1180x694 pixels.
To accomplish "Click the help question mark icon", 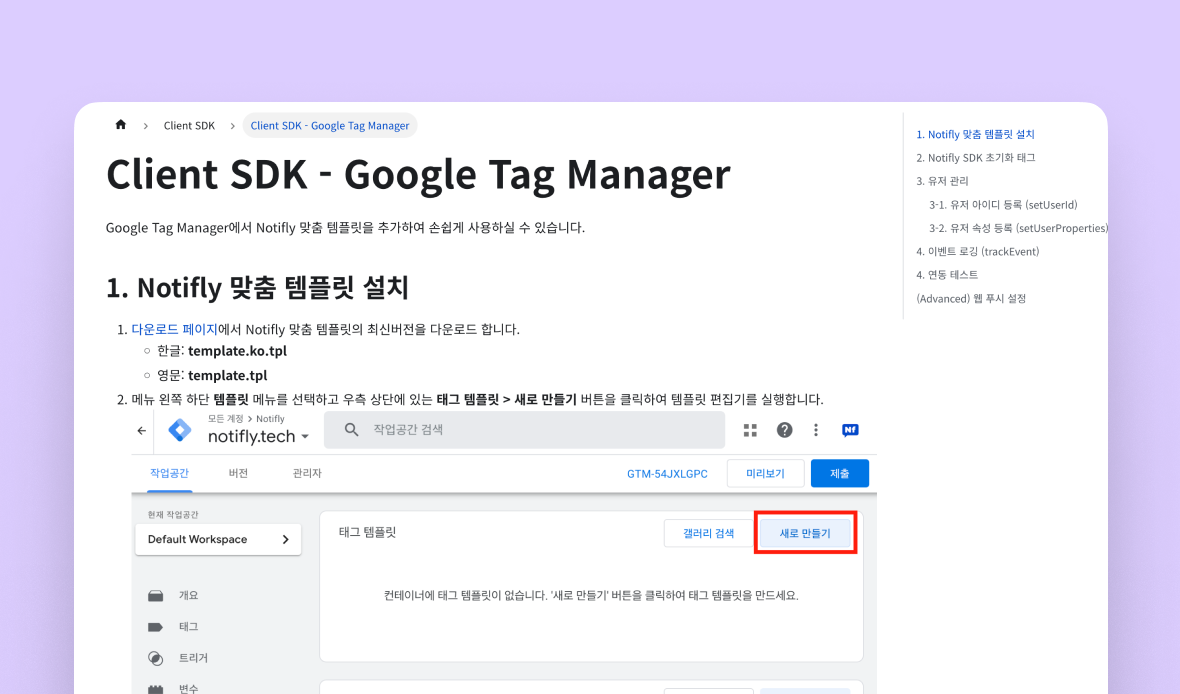I will pos(784,430).
